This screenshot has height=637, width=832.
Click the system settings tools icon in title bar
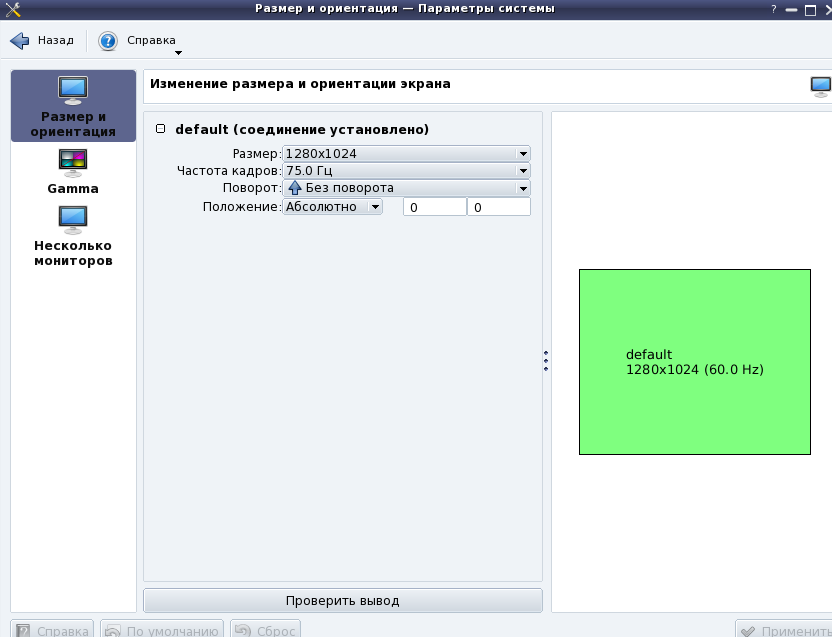13,9
